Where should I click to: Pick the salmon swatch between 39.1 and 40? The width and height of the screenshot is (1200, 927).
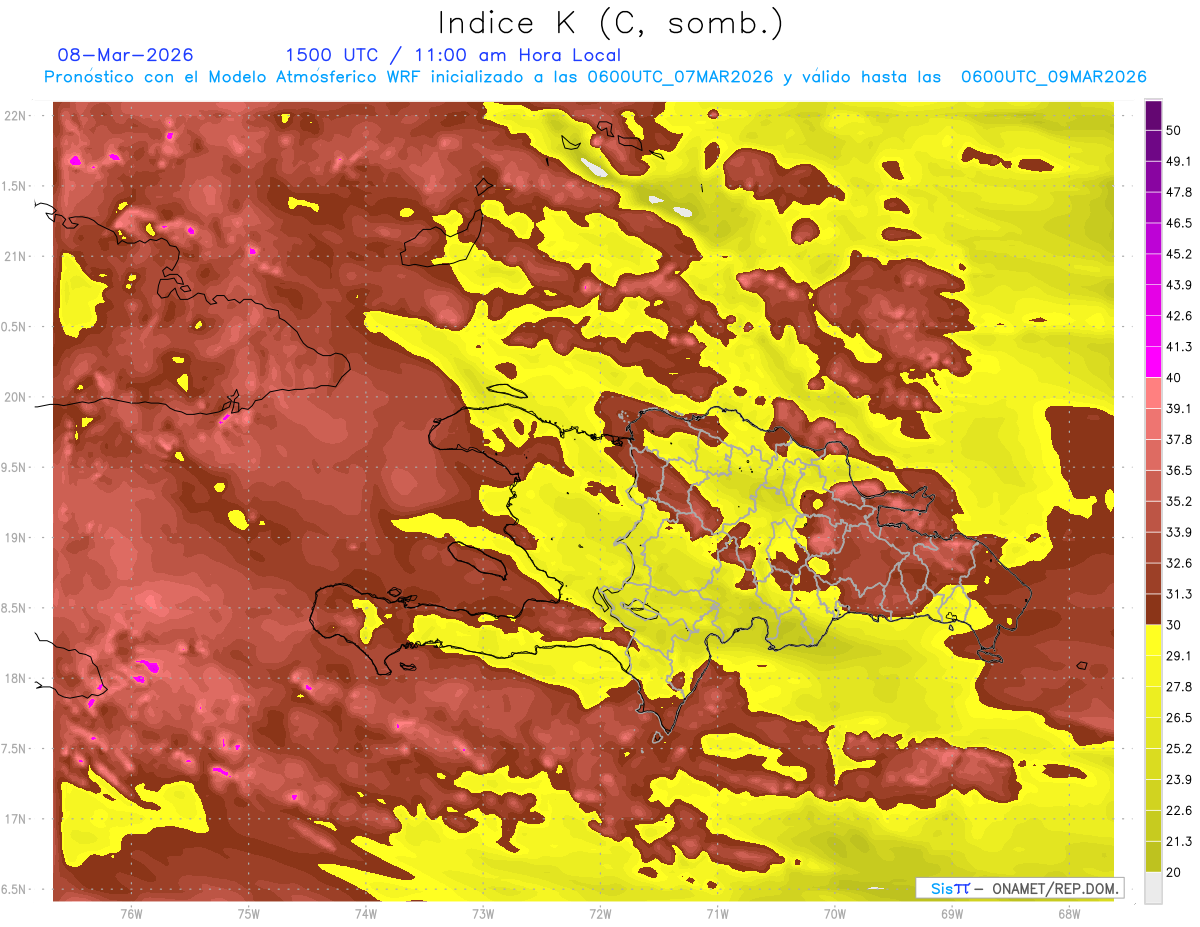(1153, 393)
